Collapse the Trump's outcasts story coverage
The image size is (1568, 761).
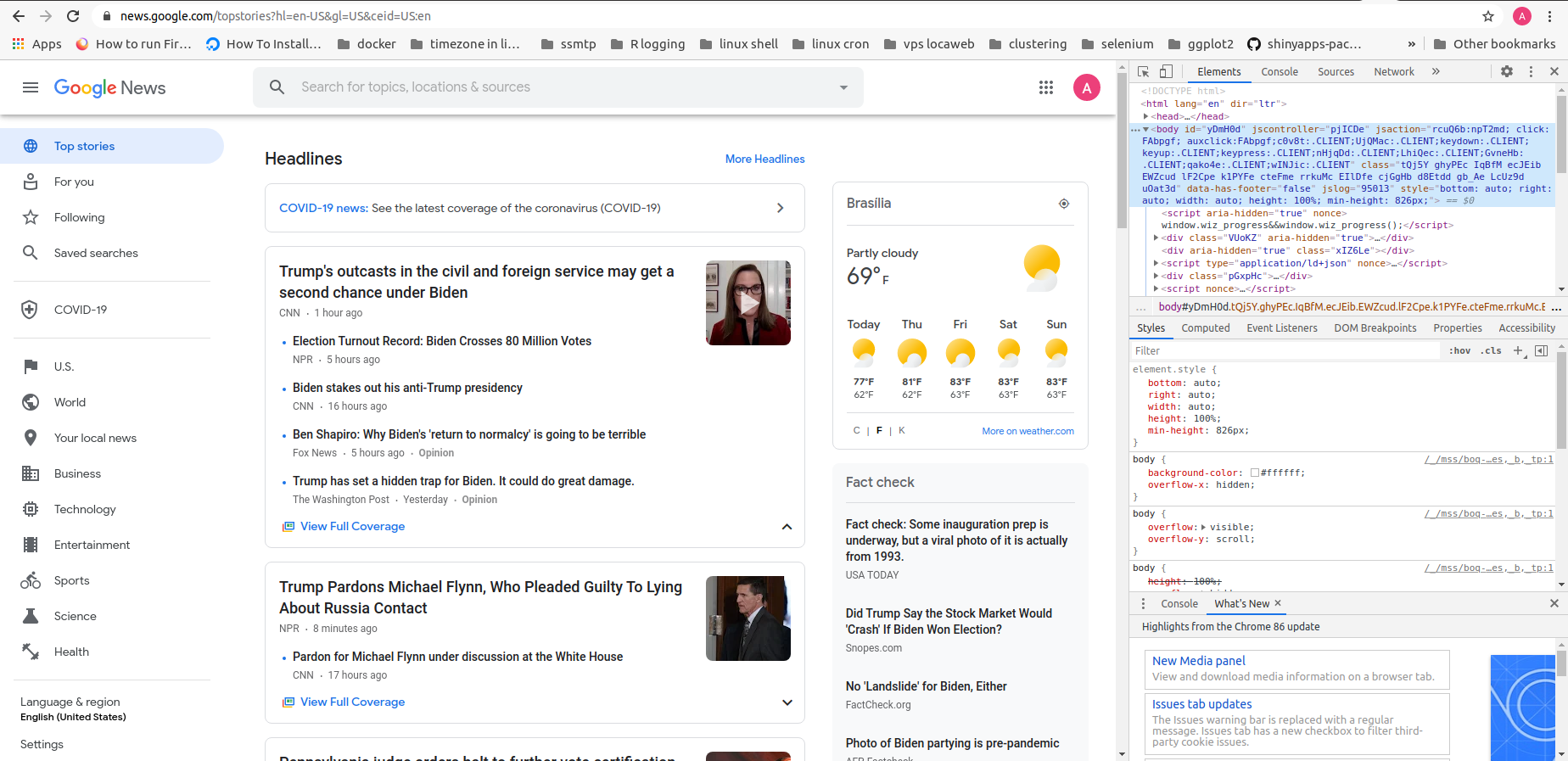(787, 527)
